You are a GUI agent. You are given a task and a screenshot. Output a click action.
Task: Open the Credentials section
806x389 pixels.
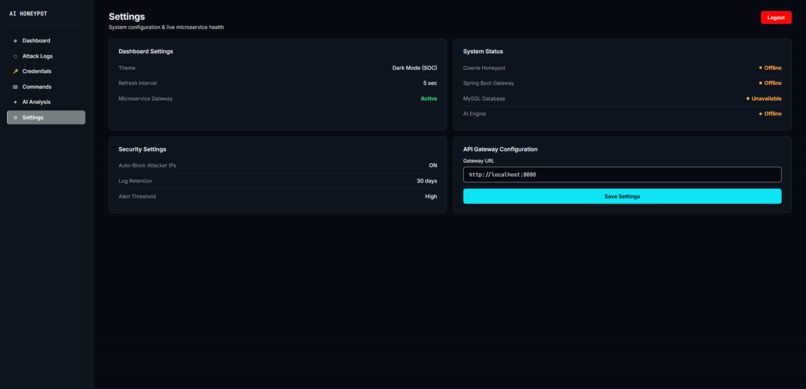[46, 71]
